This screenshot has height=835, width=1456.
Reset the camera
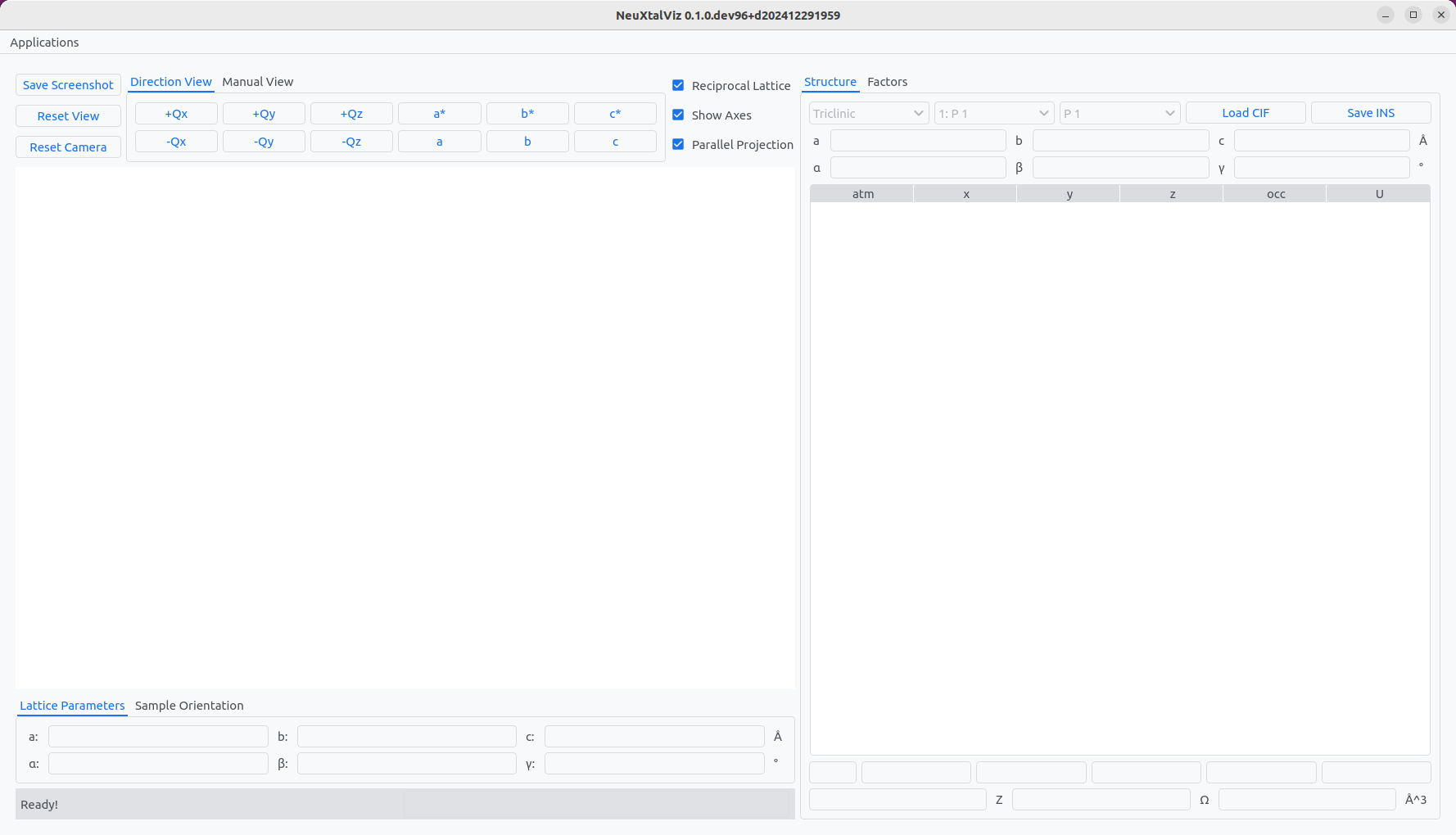[x=68, y=147]
